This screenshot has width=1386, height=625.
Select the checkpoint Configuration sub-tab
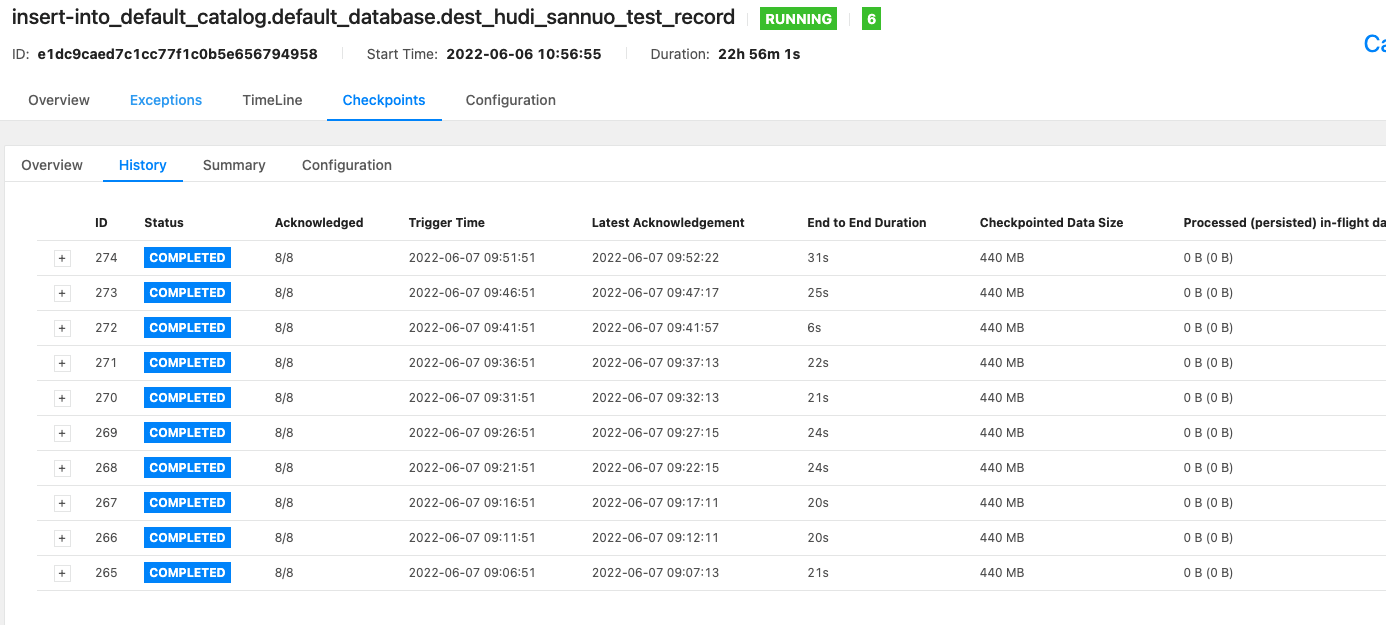click(346, 164)
